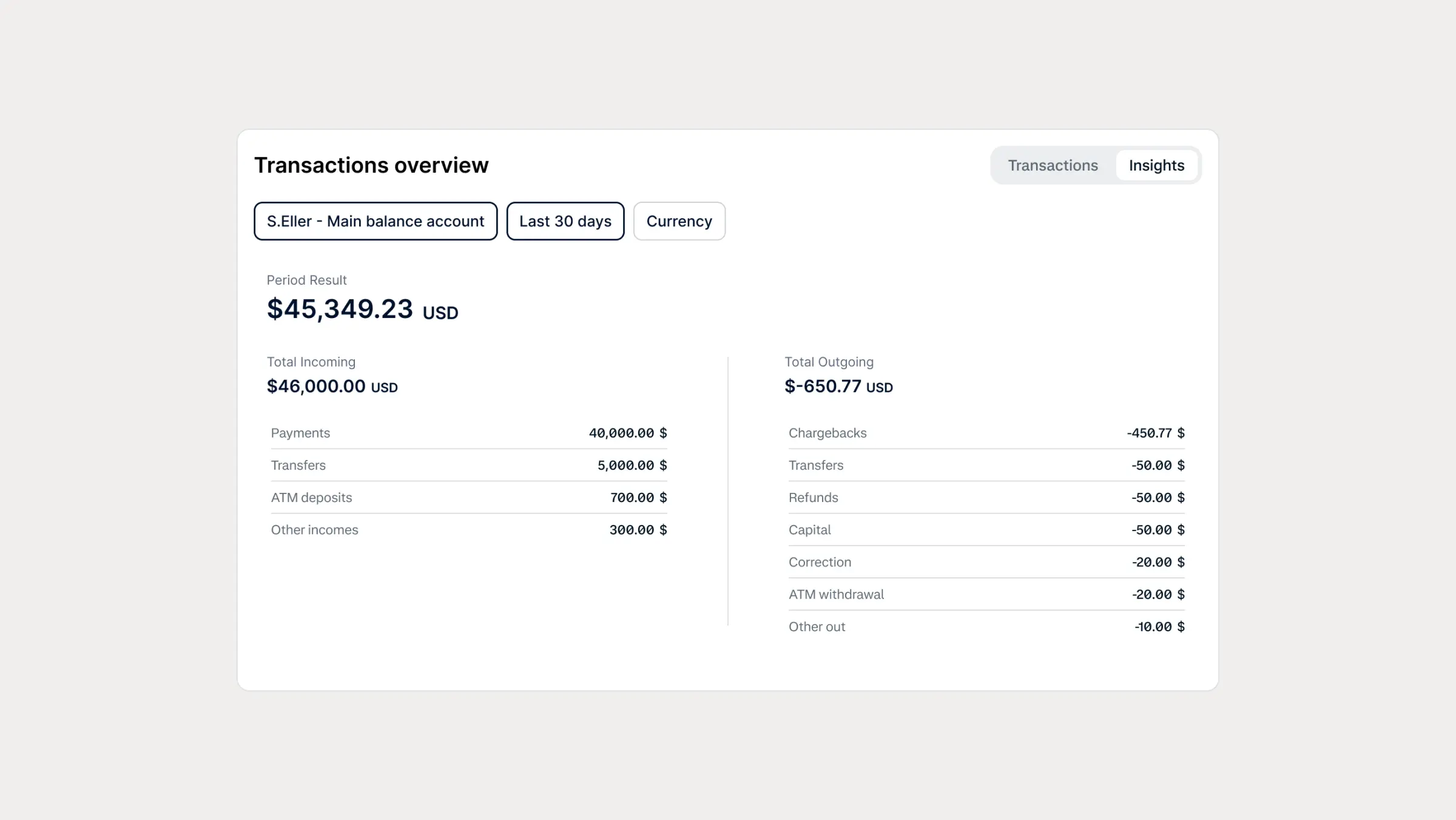Select the Transfers row under Total Incoming
The height and width of the screenshot is (820, 1456).
pos(467,465)
